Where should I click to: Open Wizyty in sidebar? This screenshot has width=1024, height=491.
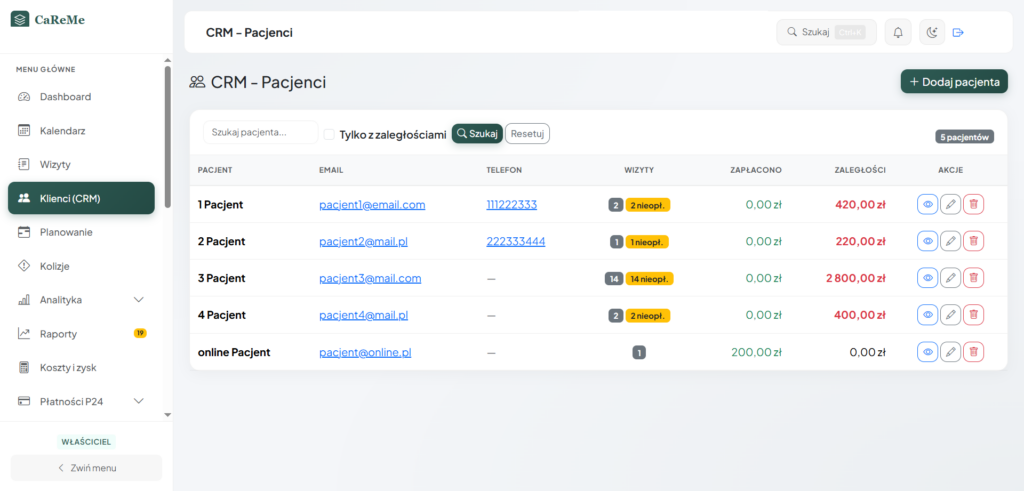pos(81,165)
